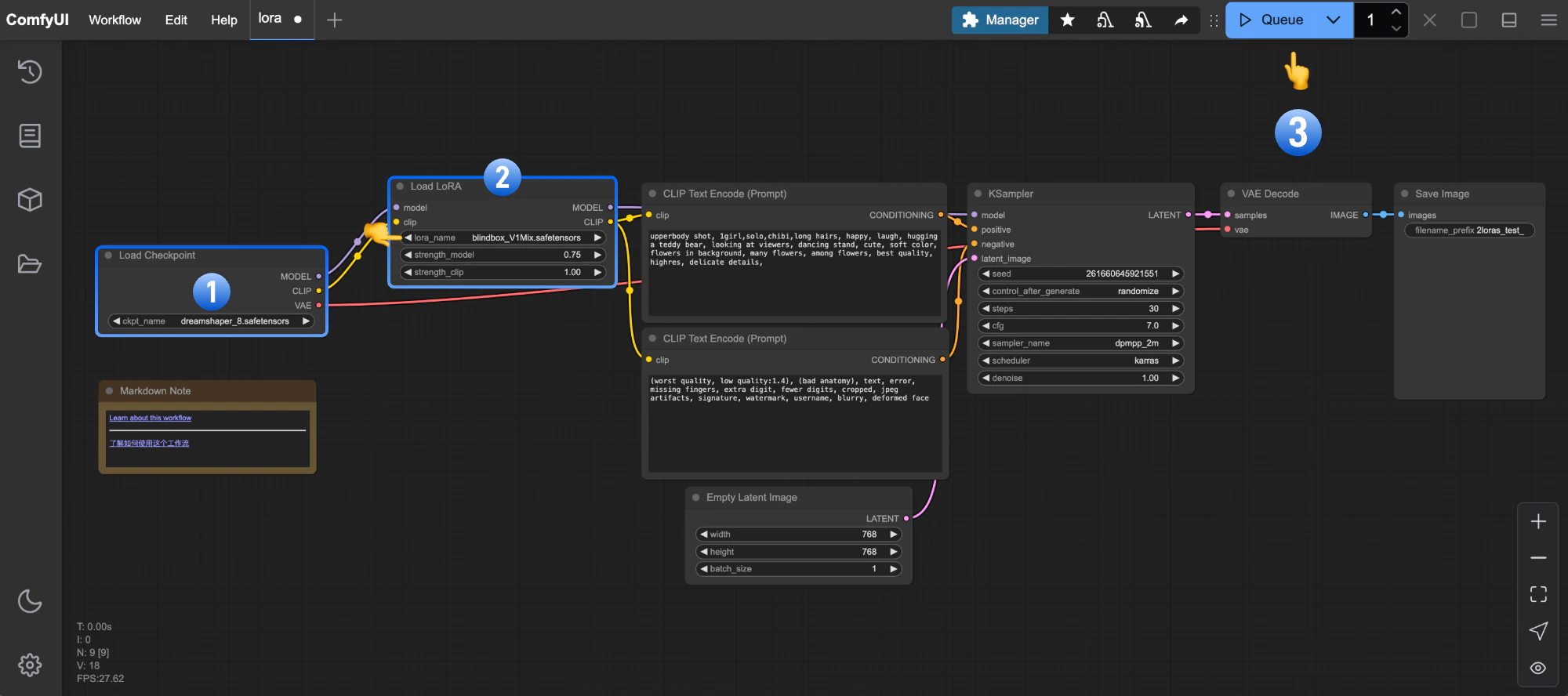Expand the Queue button dropdown arrow
This screenshot has height=696, width=1568.
[1333, 20]
